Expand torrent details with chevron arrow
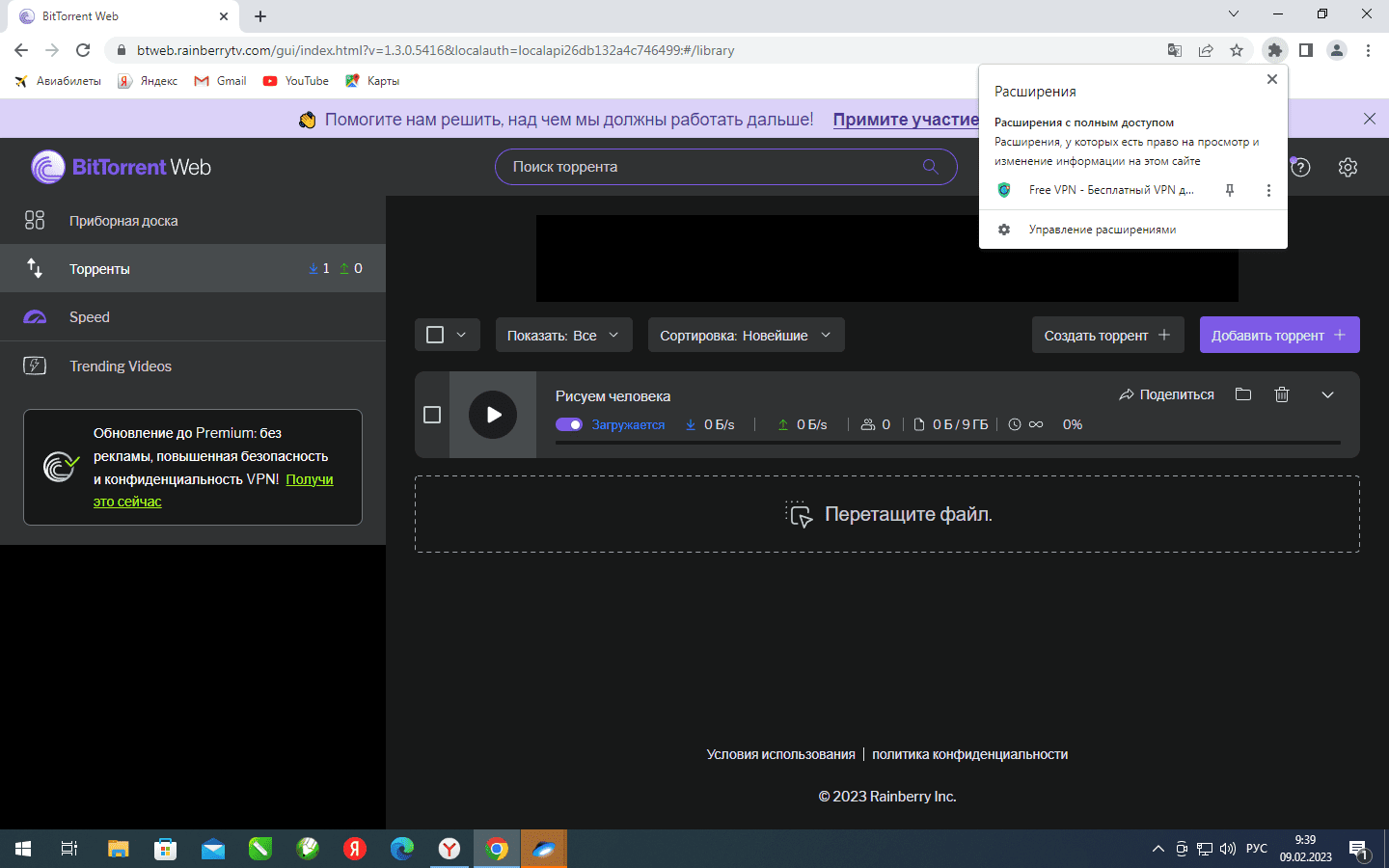 pos(1327,394)
